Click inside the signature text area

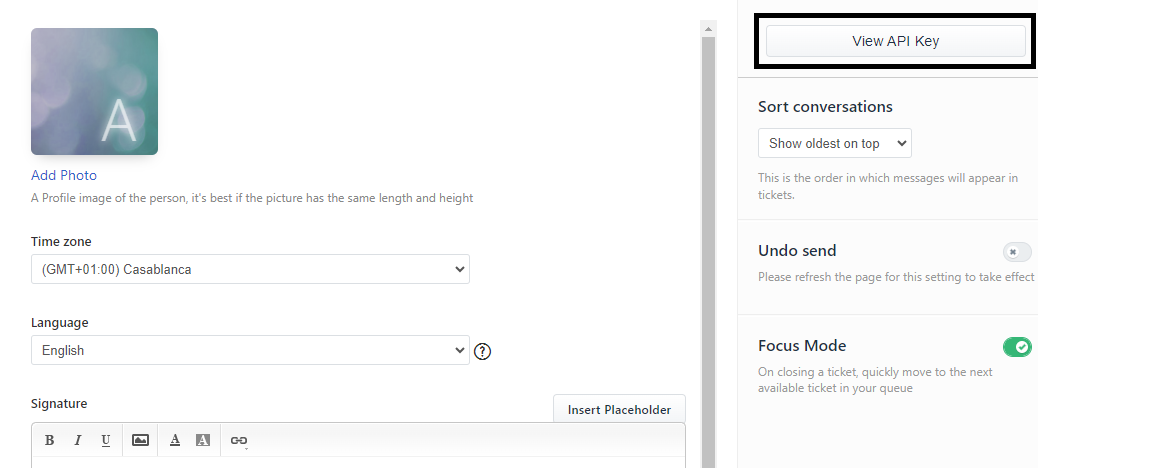point(358,463)
